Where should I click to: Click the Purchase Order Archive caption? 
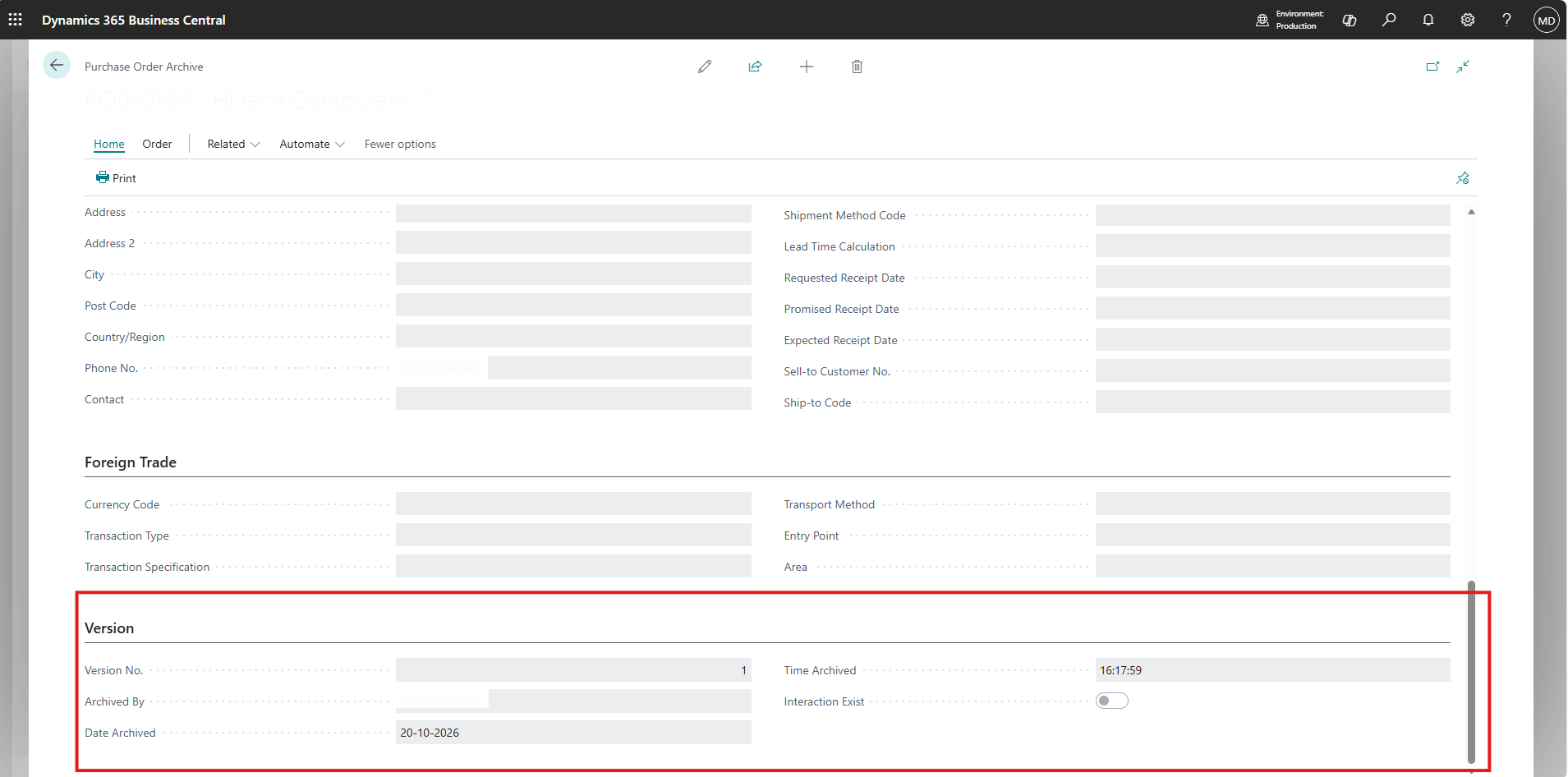click(144, 67)
